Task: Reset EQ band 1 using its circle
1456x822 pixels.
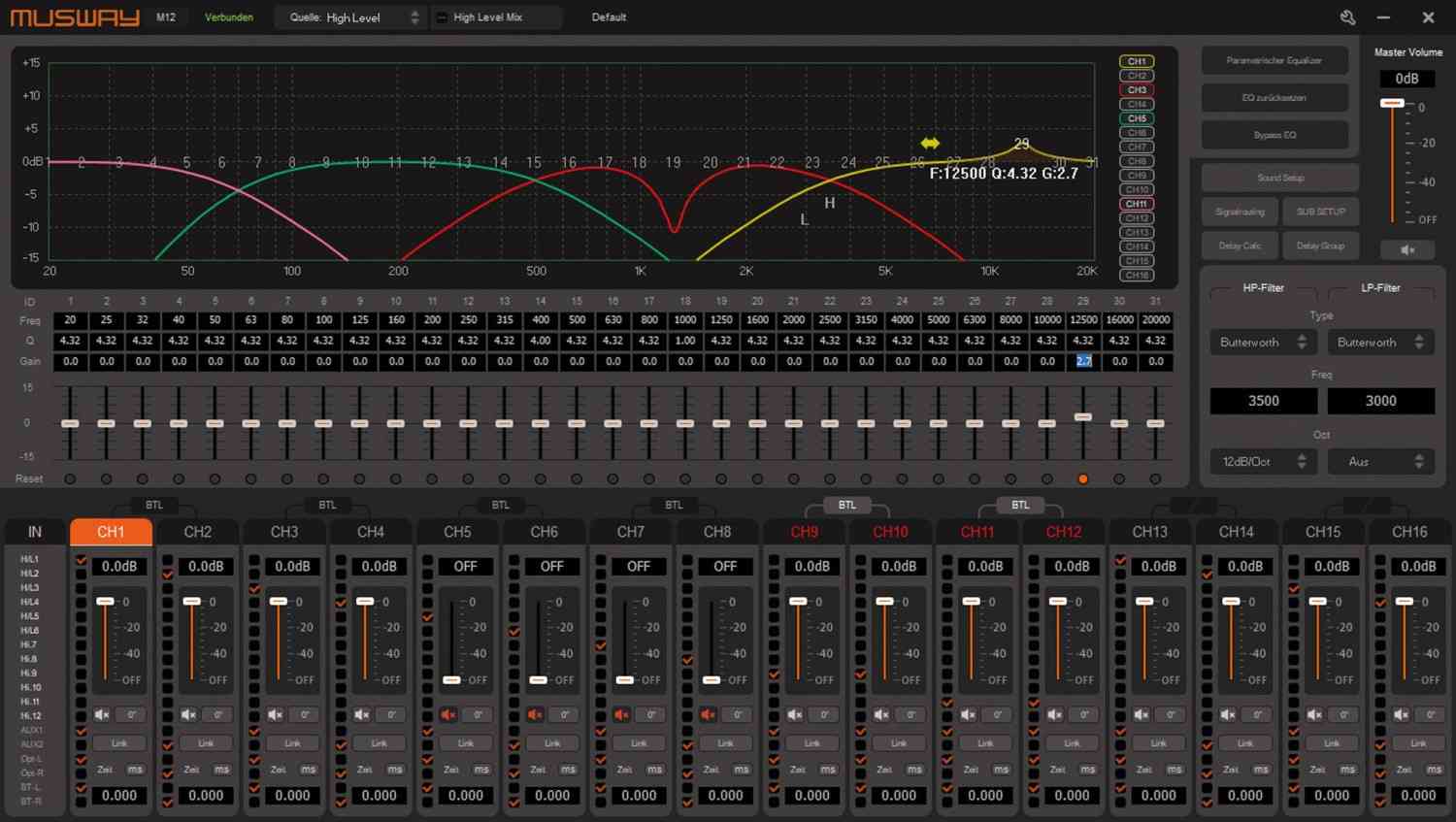Action: (70, 479)
